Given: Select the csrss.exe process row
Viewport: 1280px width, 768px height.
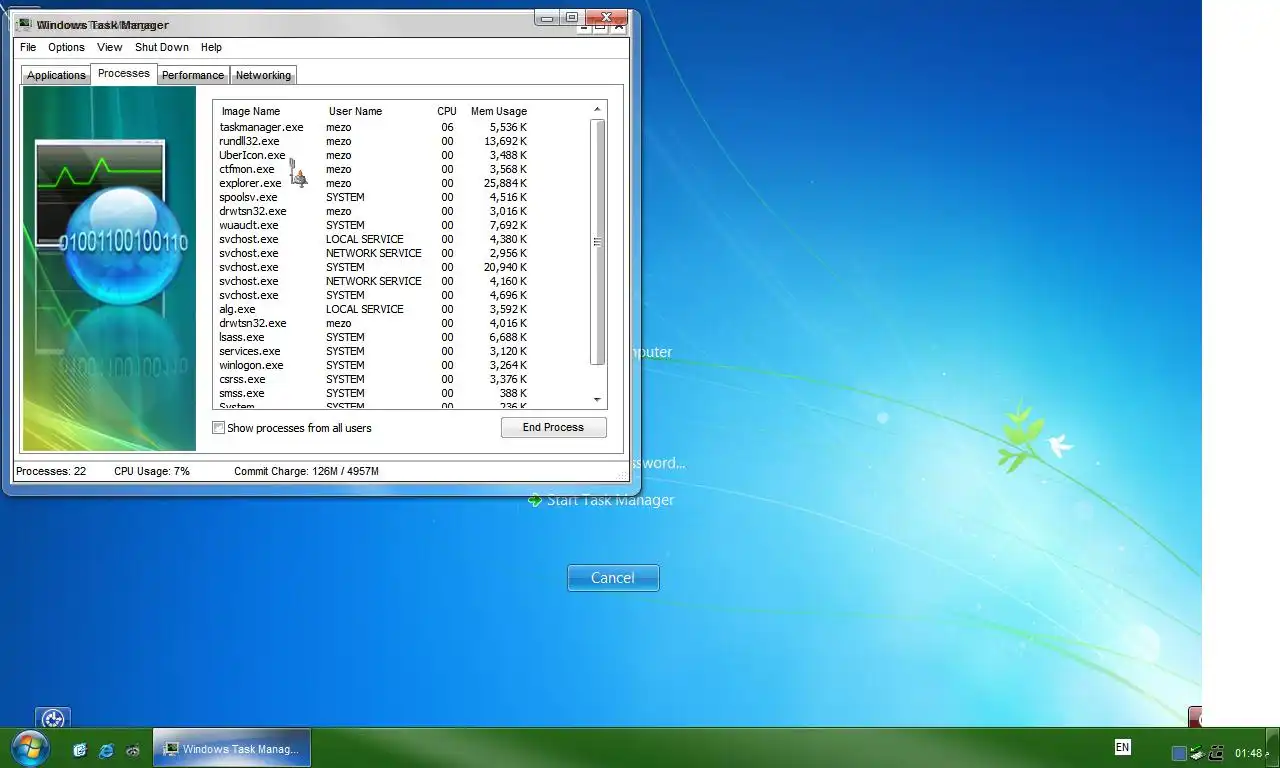Looking at the screenshot, I should coord(373,379).
